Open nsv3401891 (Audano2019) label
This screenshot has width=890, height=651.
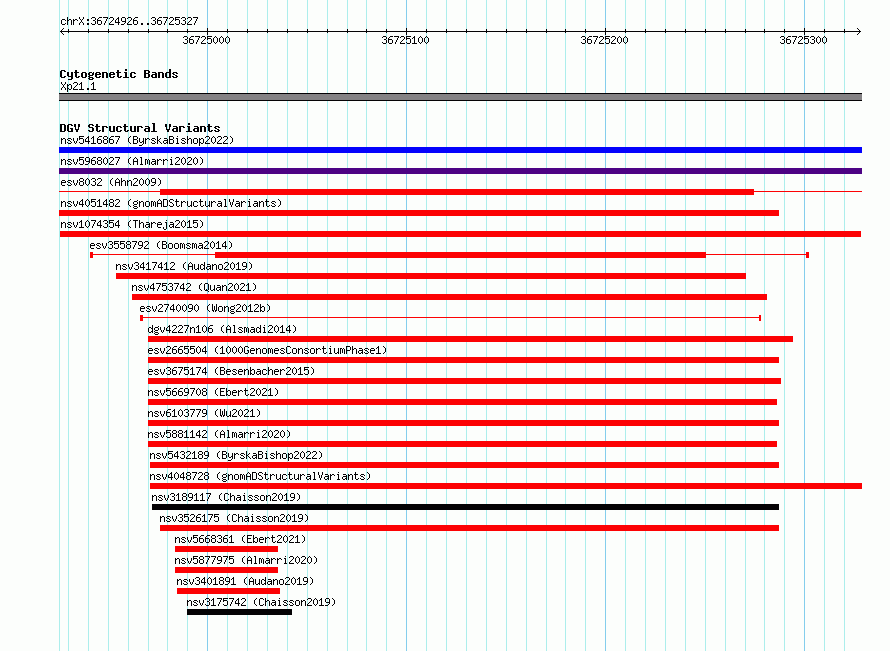[245, 581]
